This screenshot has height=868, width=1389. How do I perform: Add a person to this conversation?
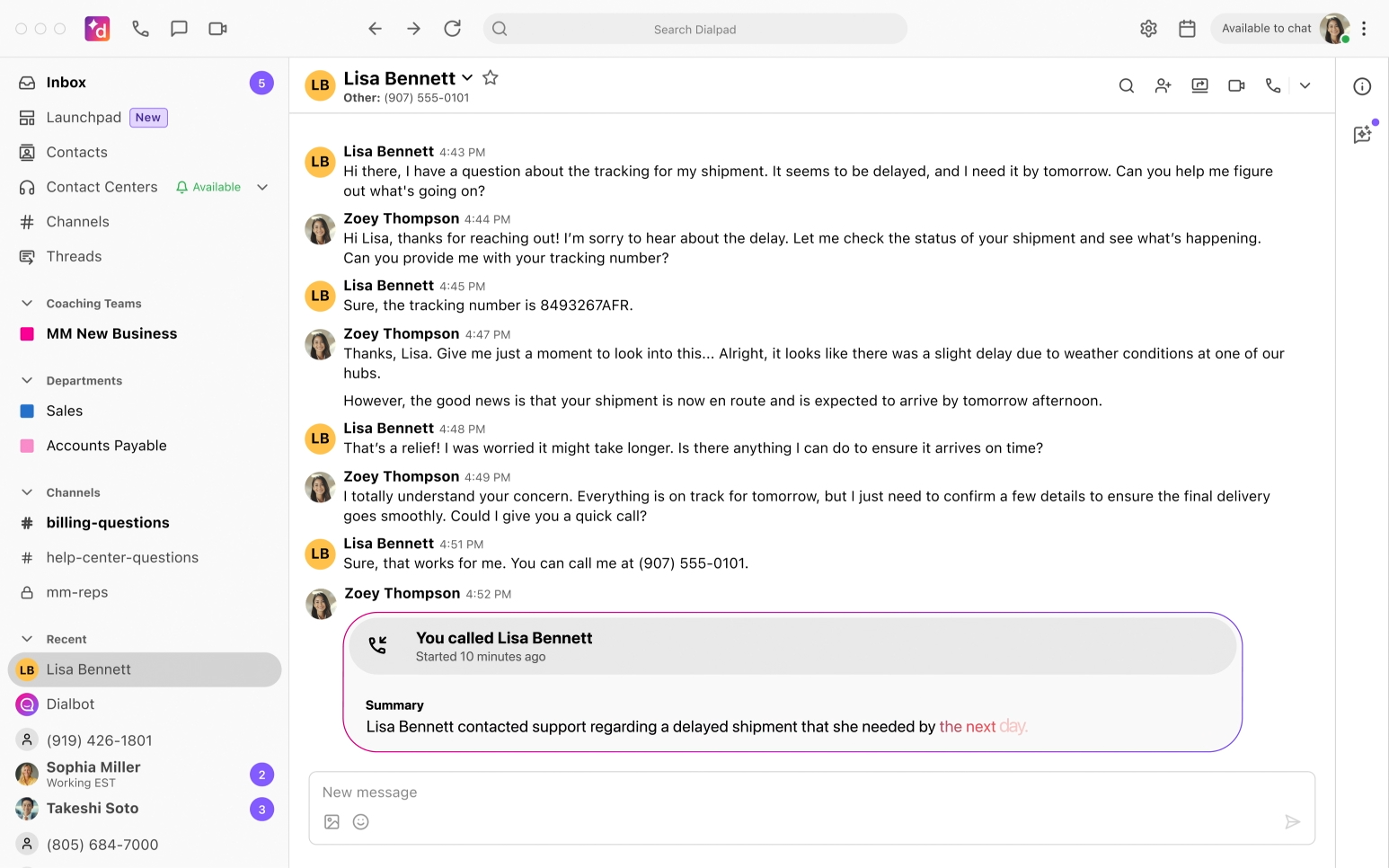[1163, 85]
